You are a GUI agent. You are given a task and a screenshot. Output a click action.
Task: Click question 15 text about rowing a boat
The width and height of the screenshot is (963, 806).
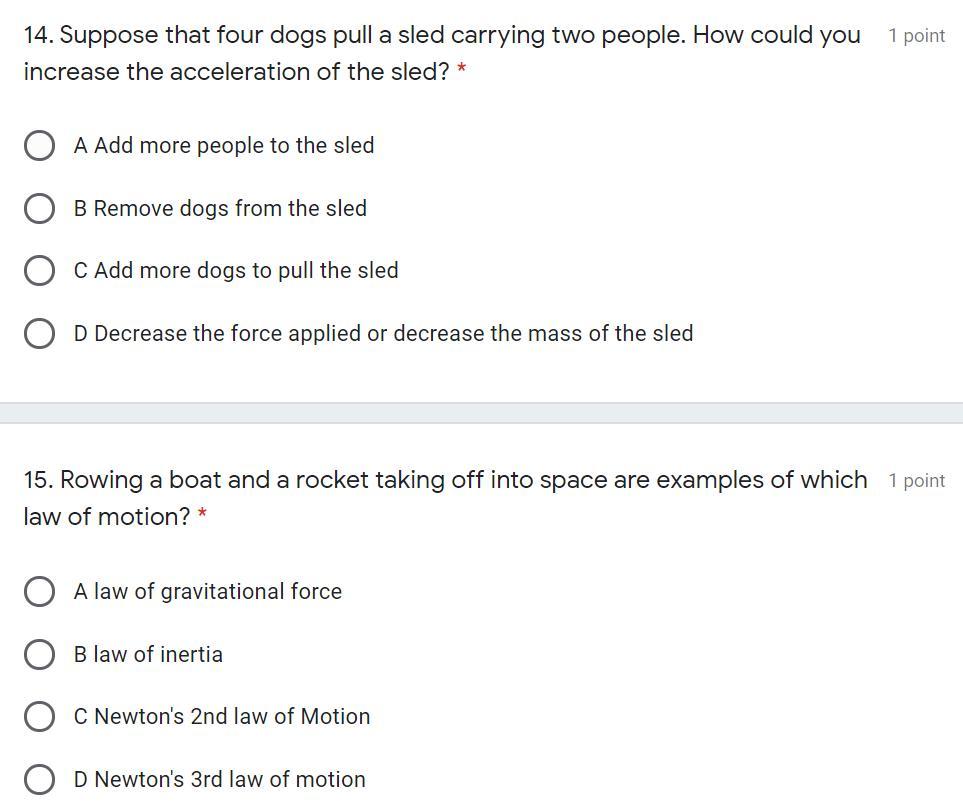445,481
